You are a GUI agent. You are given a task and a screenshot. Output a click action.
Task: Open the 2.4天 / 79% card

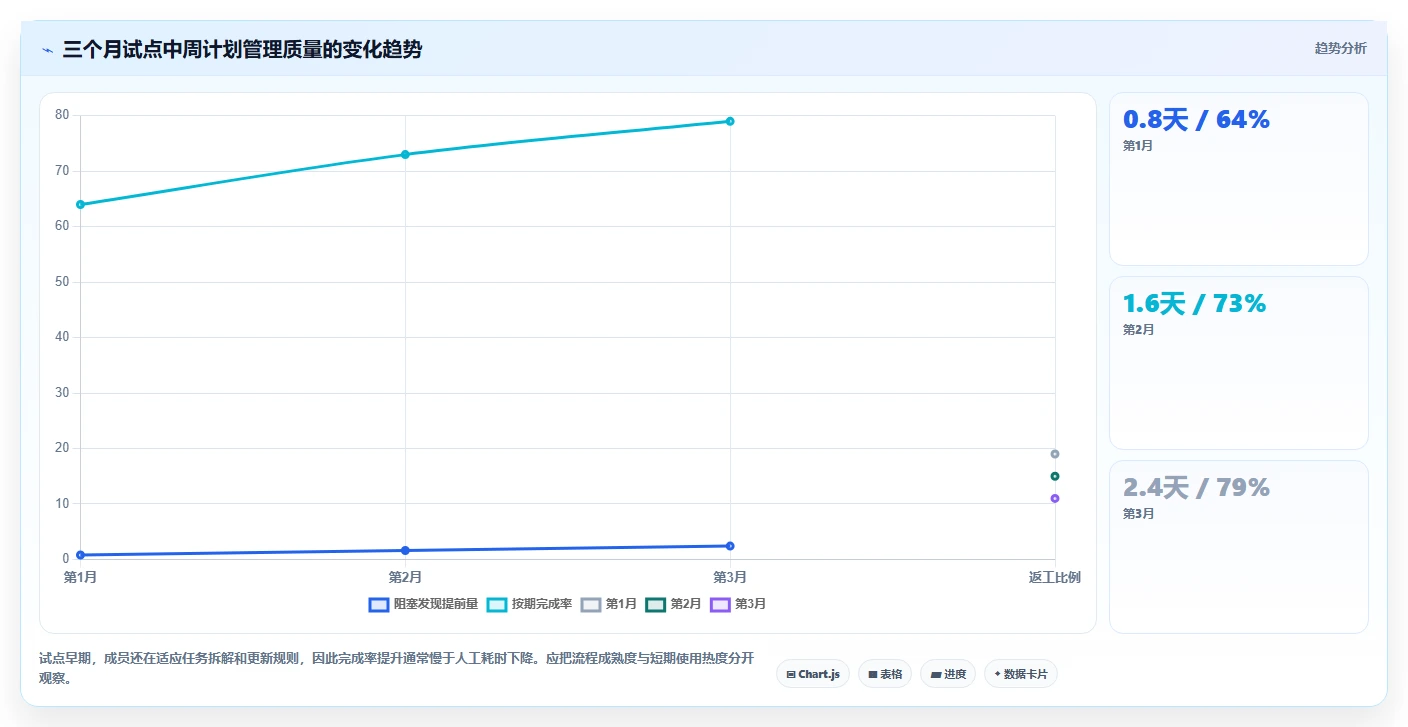tap(1238, 547)
